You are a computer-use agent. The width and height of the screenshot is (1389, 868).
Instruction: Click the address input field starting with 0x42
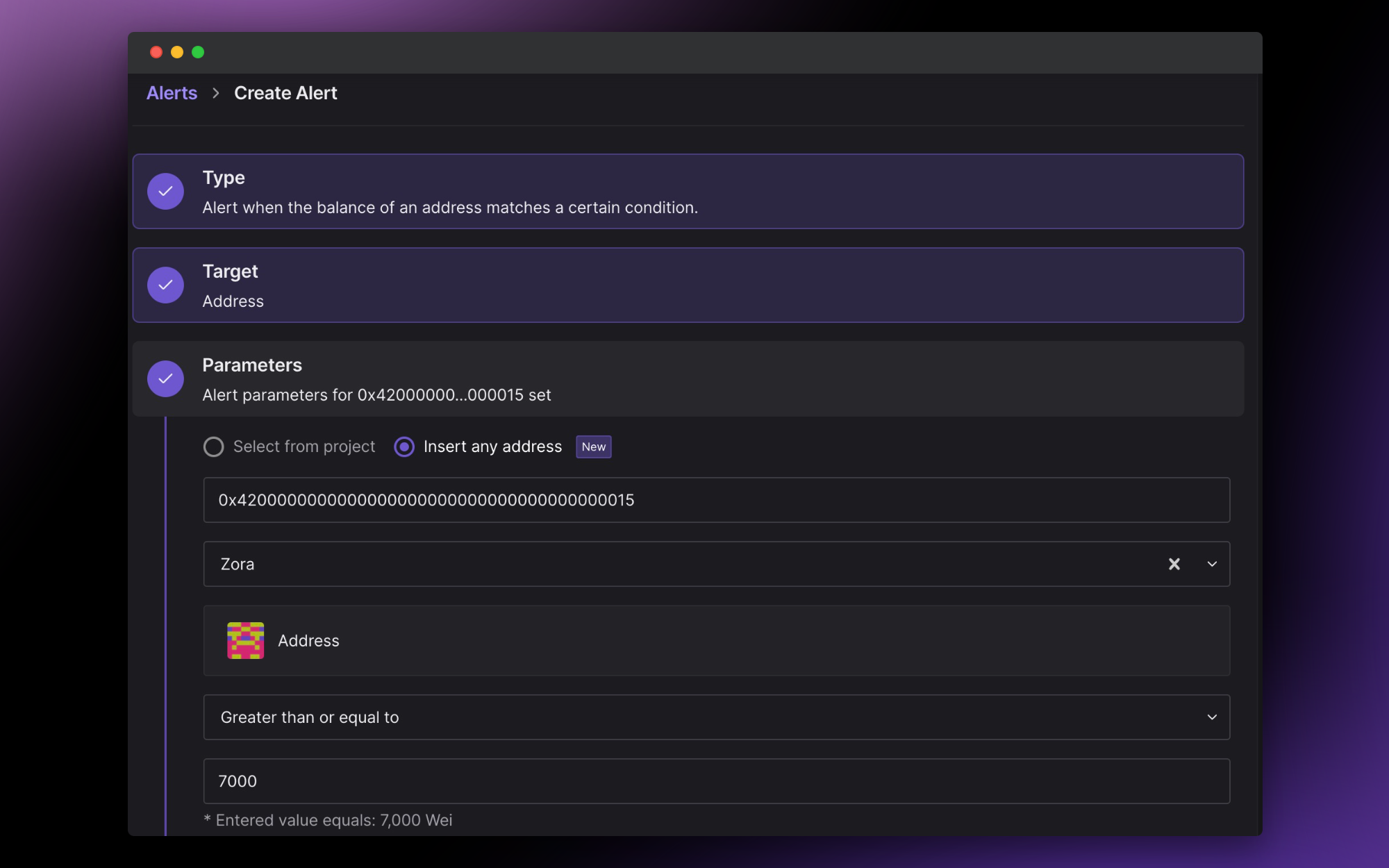point(715,500)
